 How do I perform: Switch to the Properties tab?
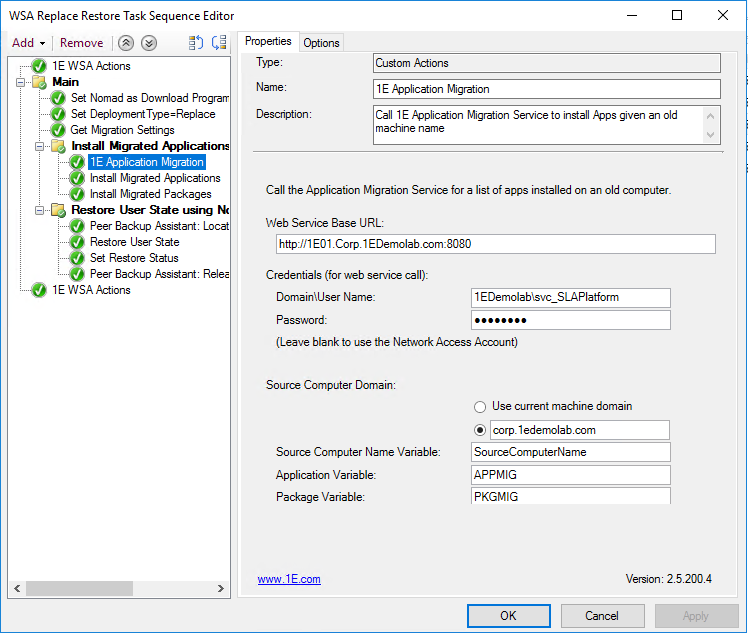pos(268,42)
